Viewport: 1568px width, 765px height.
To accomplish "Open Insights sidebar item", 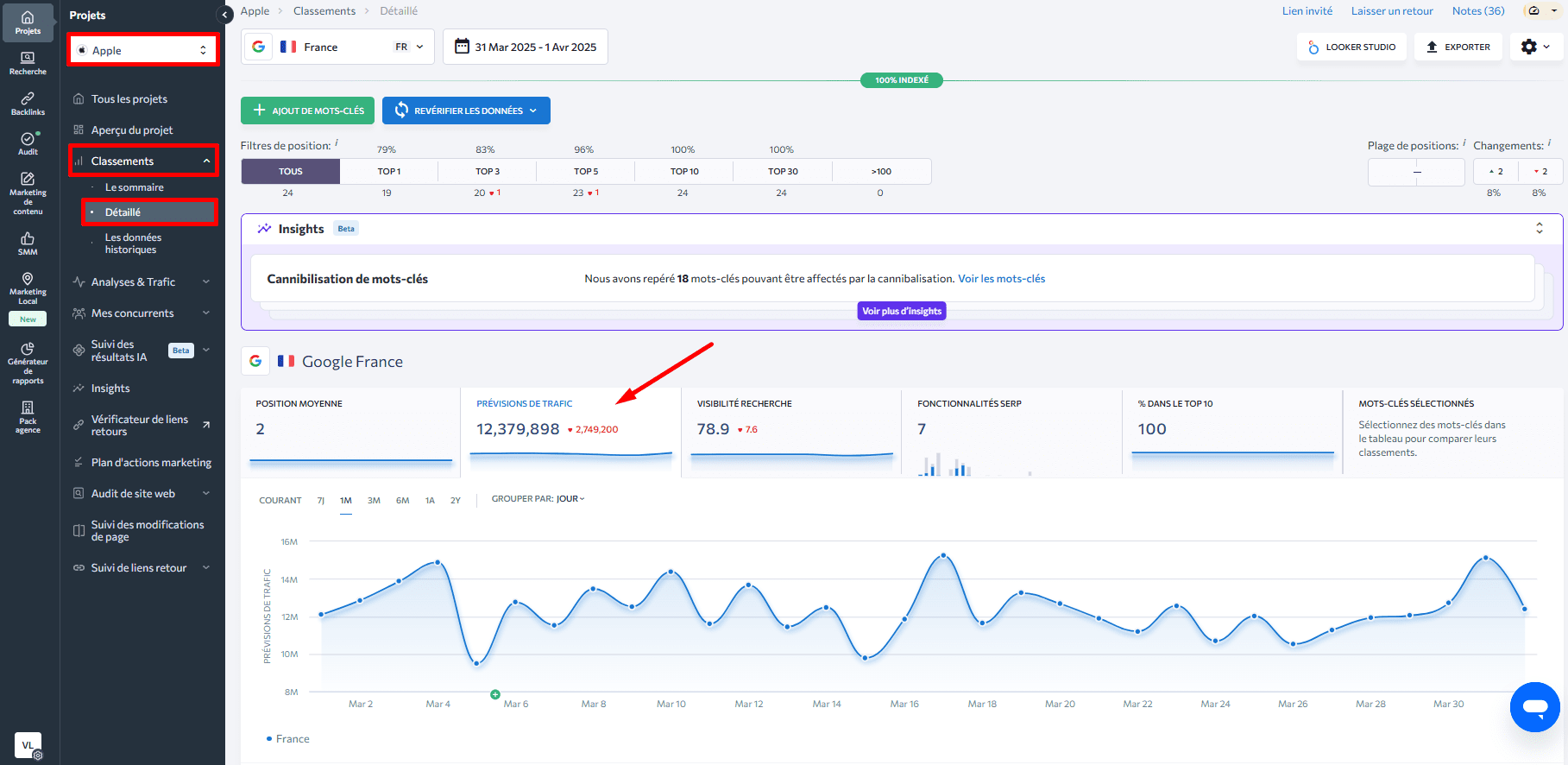I will [110, 388].
